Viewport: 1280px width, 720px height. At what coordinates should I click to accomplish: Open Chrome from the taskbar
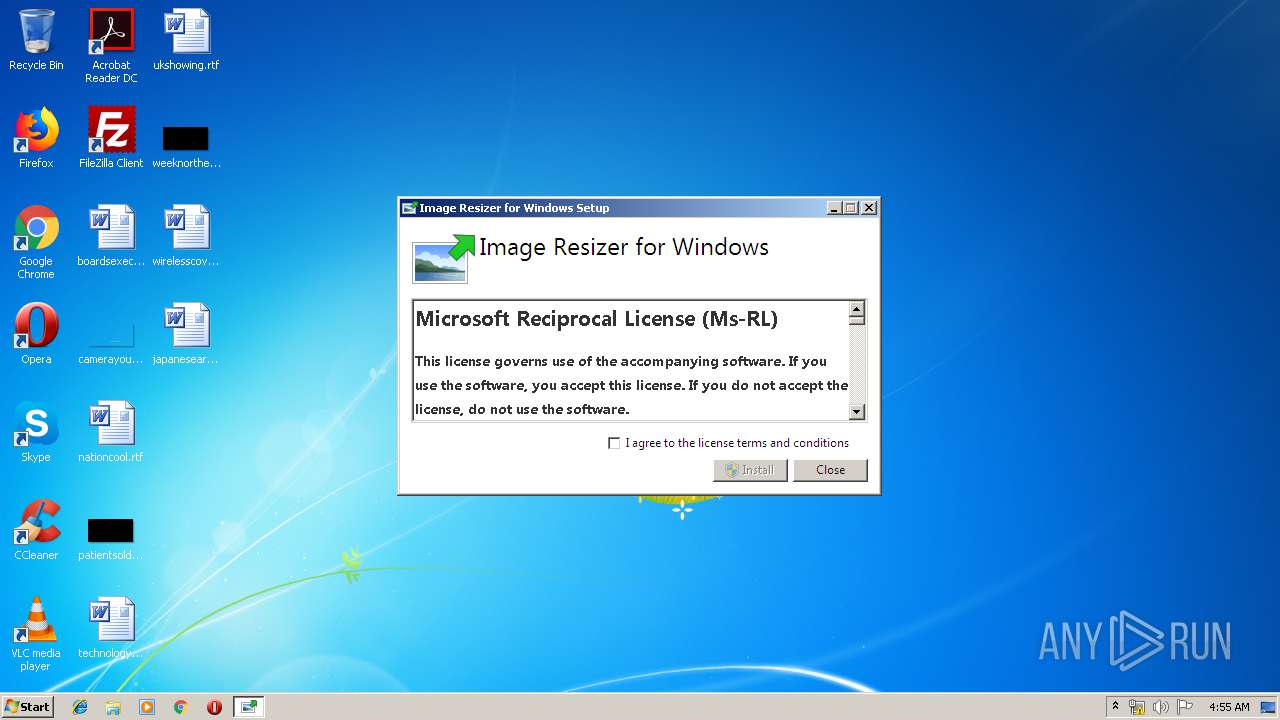(x=181, y=707)
